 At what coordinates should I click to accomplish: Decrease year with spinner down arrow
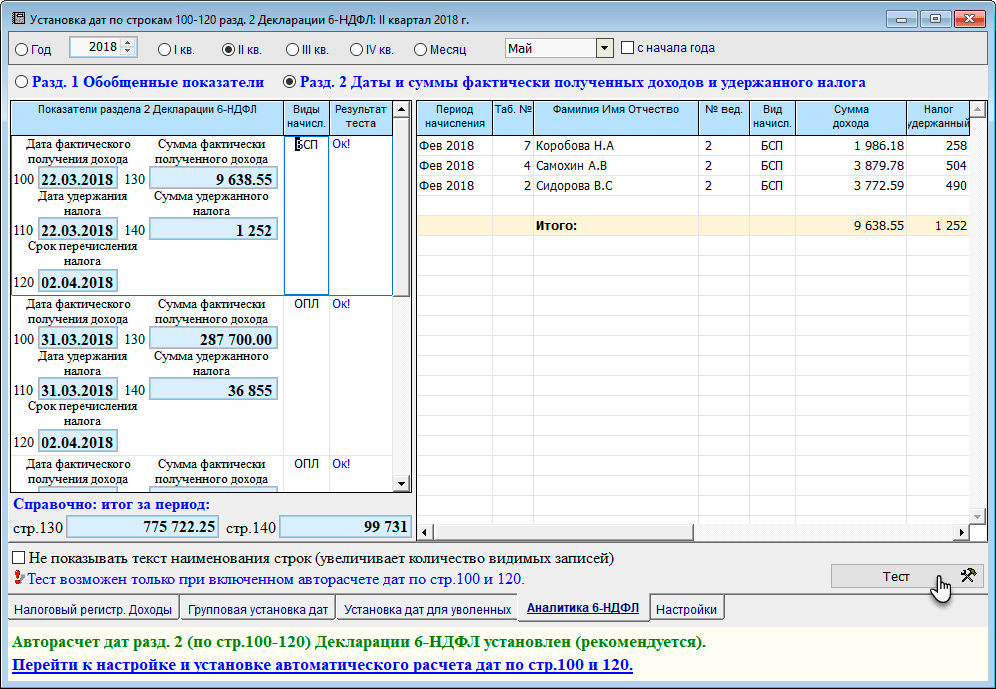[128, 51]
